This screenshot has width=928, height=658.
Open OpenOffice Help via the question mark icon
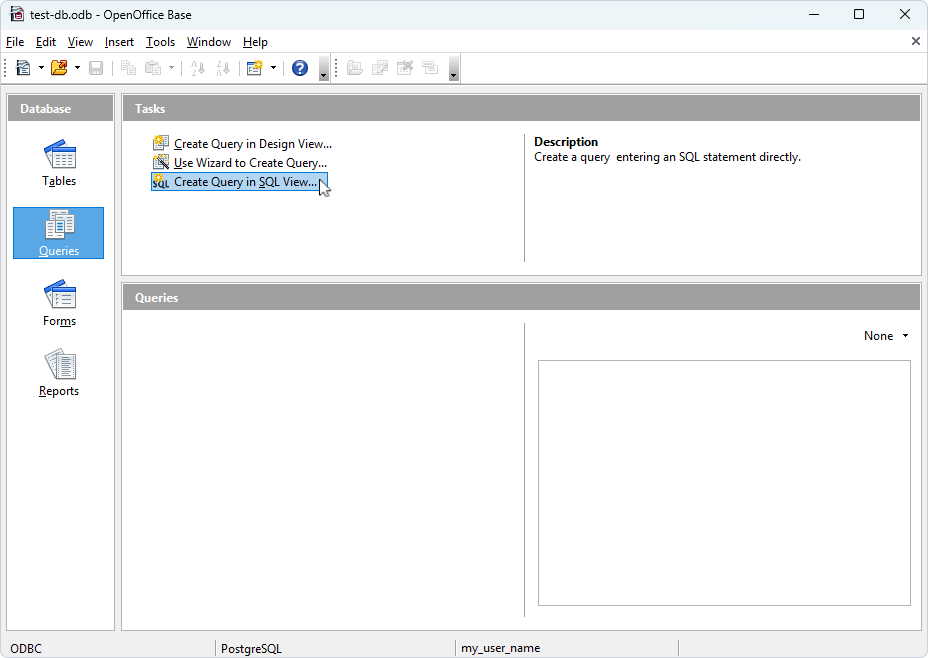[x=299, y=67]
